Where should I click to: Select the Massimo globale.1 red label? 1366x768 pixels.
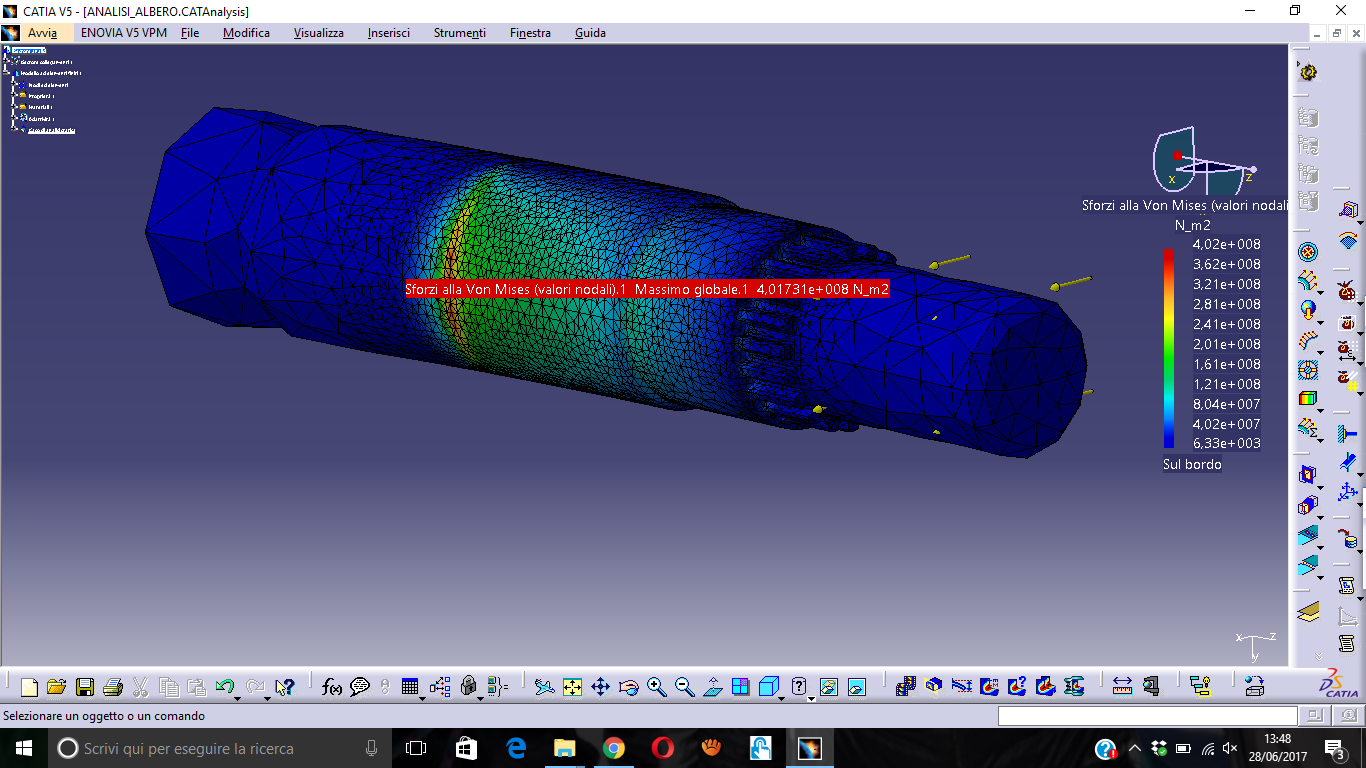pyautogui.click(x=647, y=289)
